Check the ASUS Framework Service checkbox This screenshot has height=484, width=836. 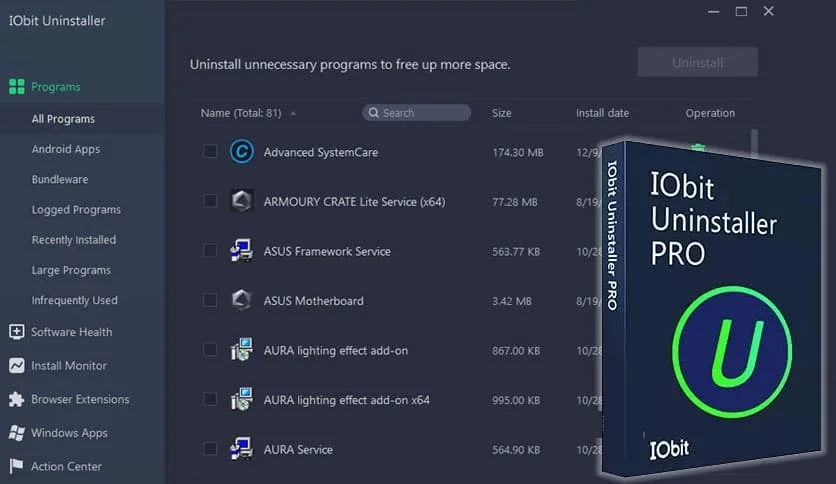coord(210,251)
